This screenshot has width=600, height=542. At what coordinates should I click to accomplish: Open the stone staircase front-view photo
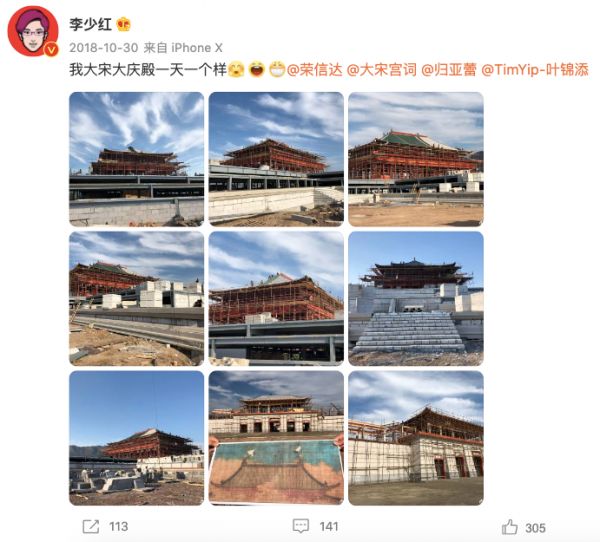pos(416,299)
